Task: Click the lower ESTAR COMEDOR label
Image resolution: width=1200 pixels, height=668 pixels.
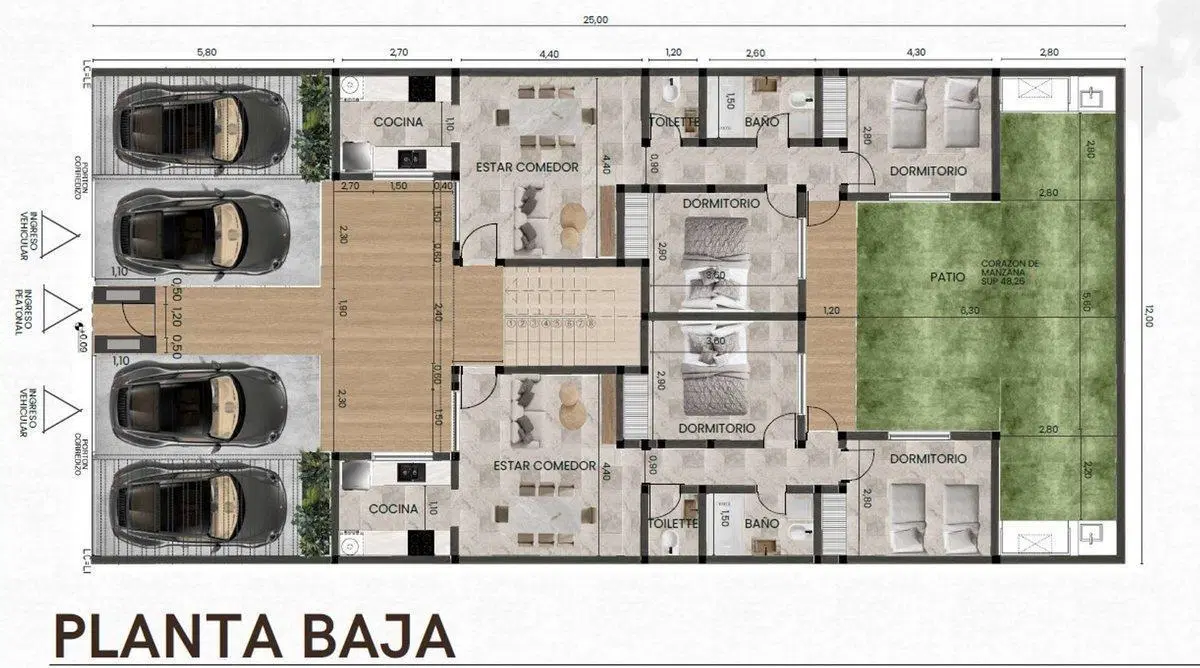Action: coord(544,466)
